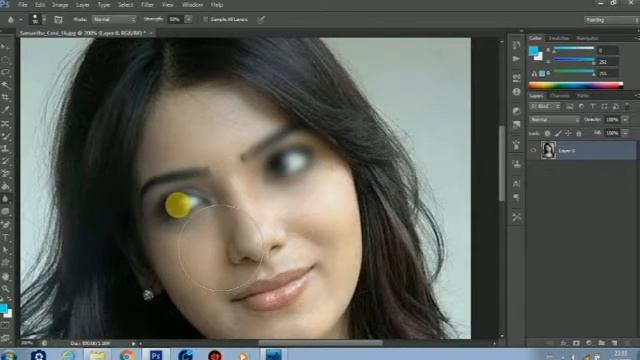Switch to the Swatches tab
The height and width of the screenshot is (360, 640).
559,38
